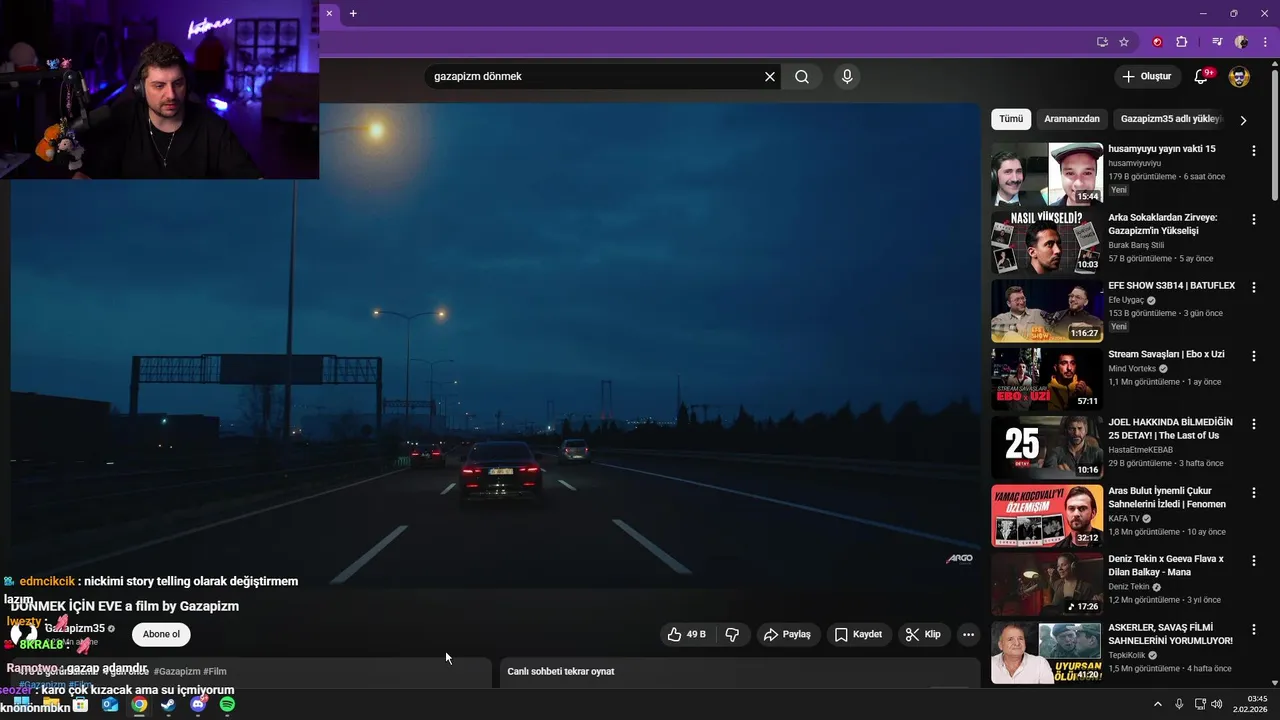Bookmark this page with the star
The height and width of the screenshot is (720, 1280).
coord(1124,42)
